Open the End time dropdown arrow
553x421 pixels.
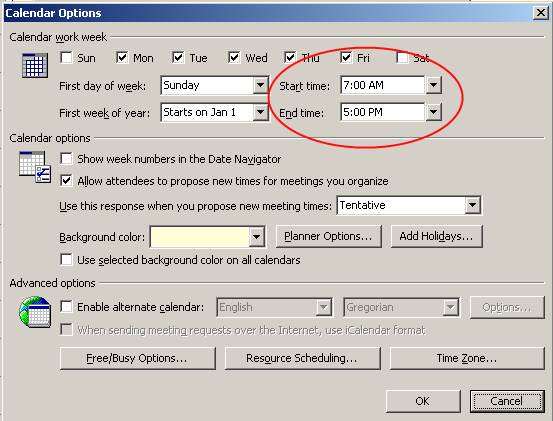tap(433, 112)
